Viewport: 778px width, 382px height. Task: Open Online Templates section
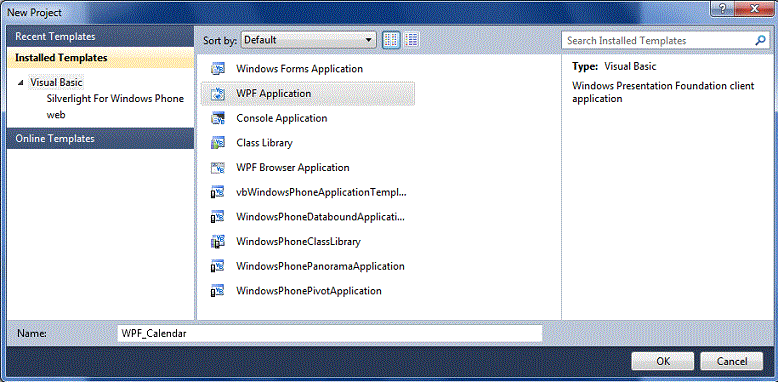pos(100,138)
